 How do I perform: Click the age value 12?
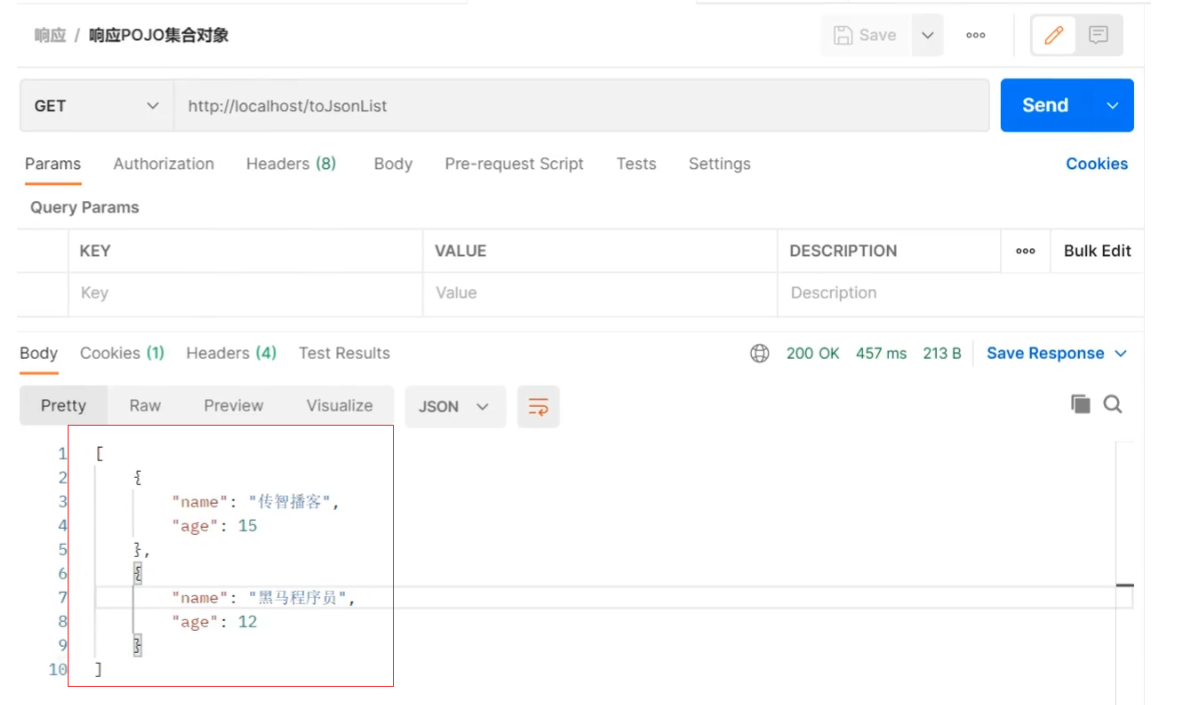tap(248, 622)
